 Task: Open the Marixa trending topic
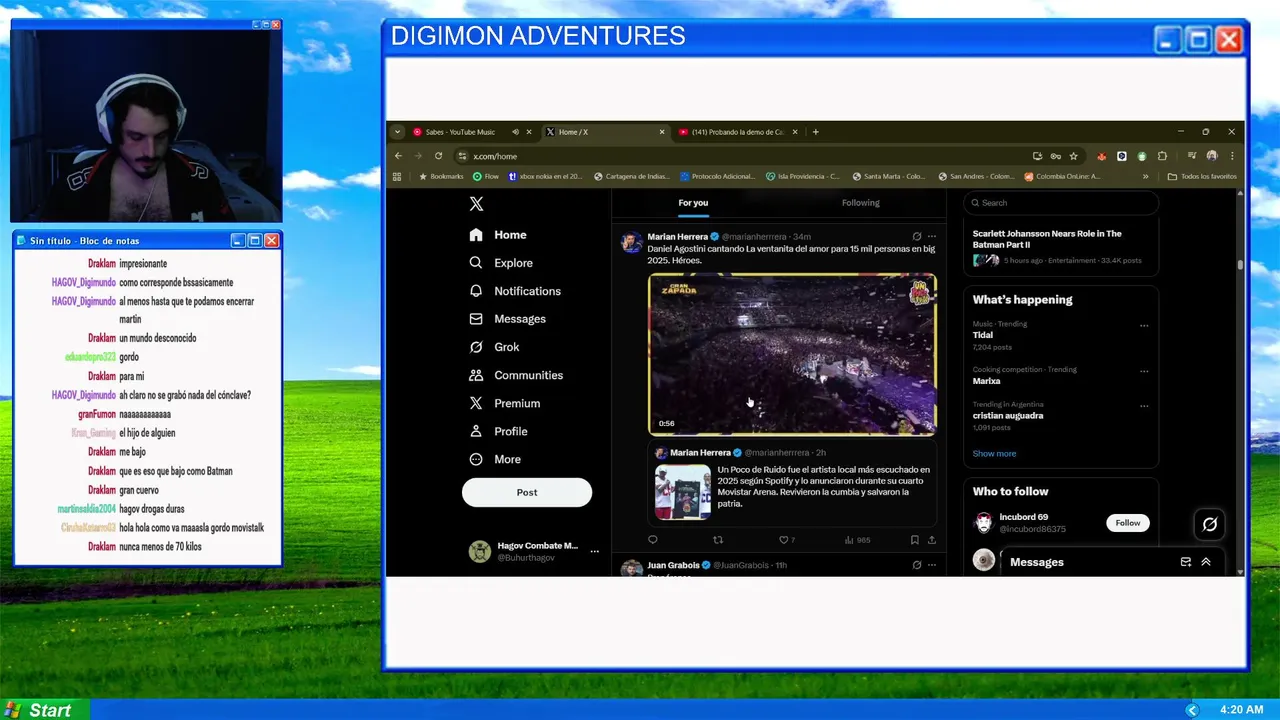tap(987, 381)
